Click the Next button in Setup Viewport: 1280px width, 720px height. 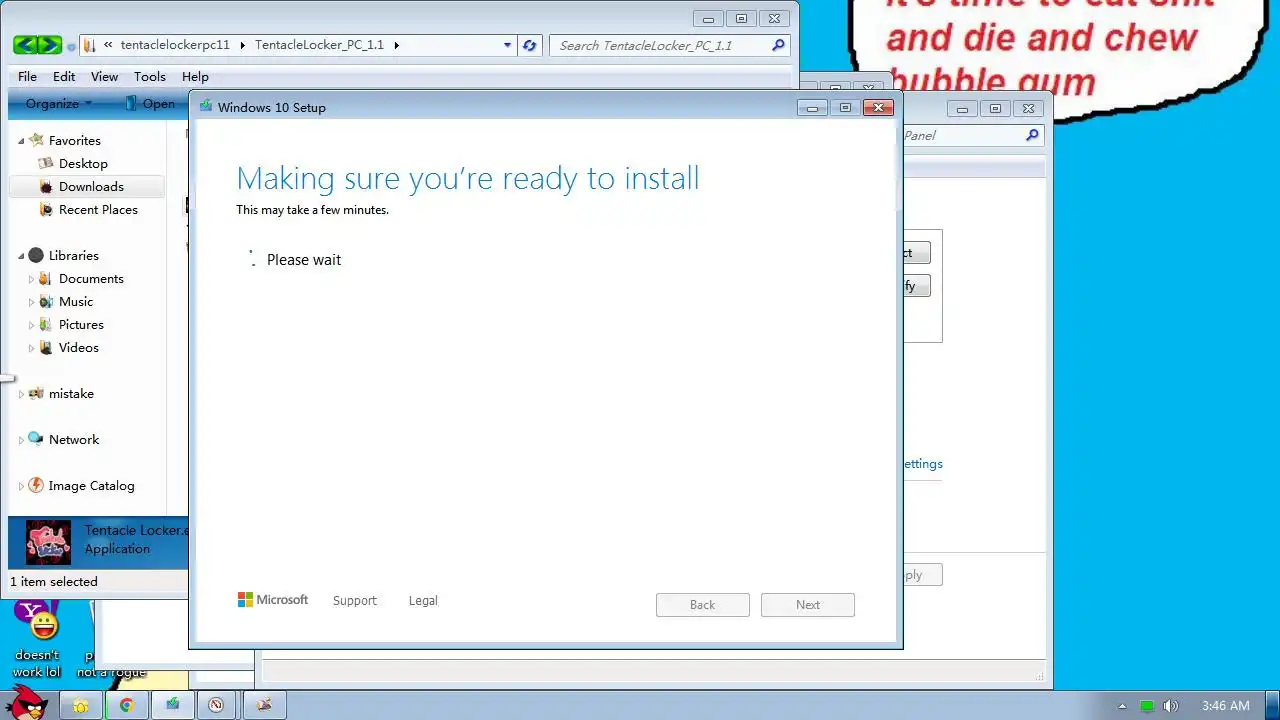click(x=808, y=605)
